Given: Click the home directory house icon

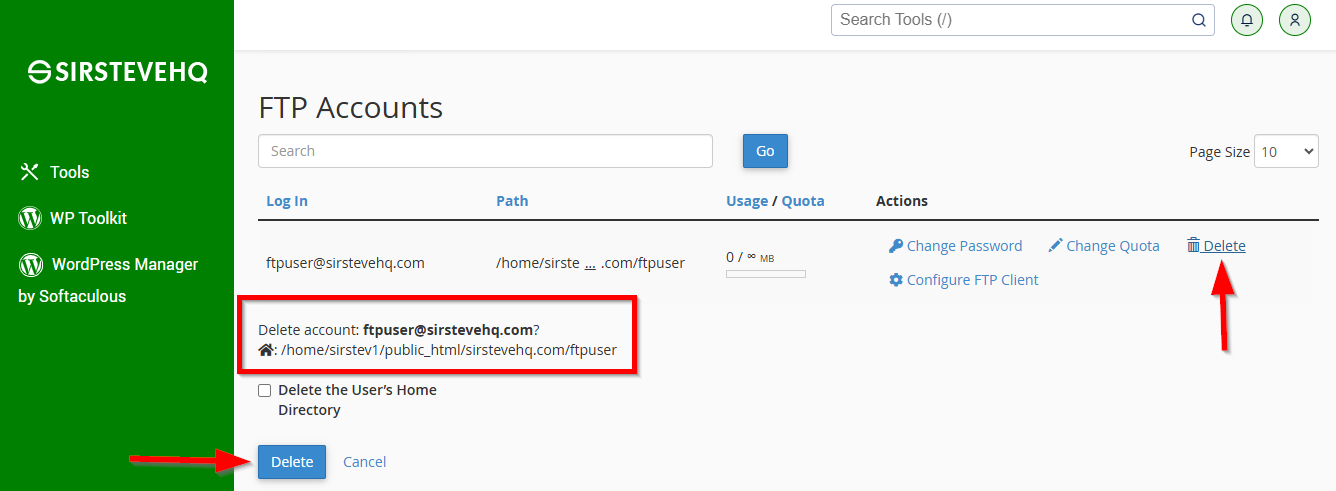Looking at the screenshot, I should point(266,350).
